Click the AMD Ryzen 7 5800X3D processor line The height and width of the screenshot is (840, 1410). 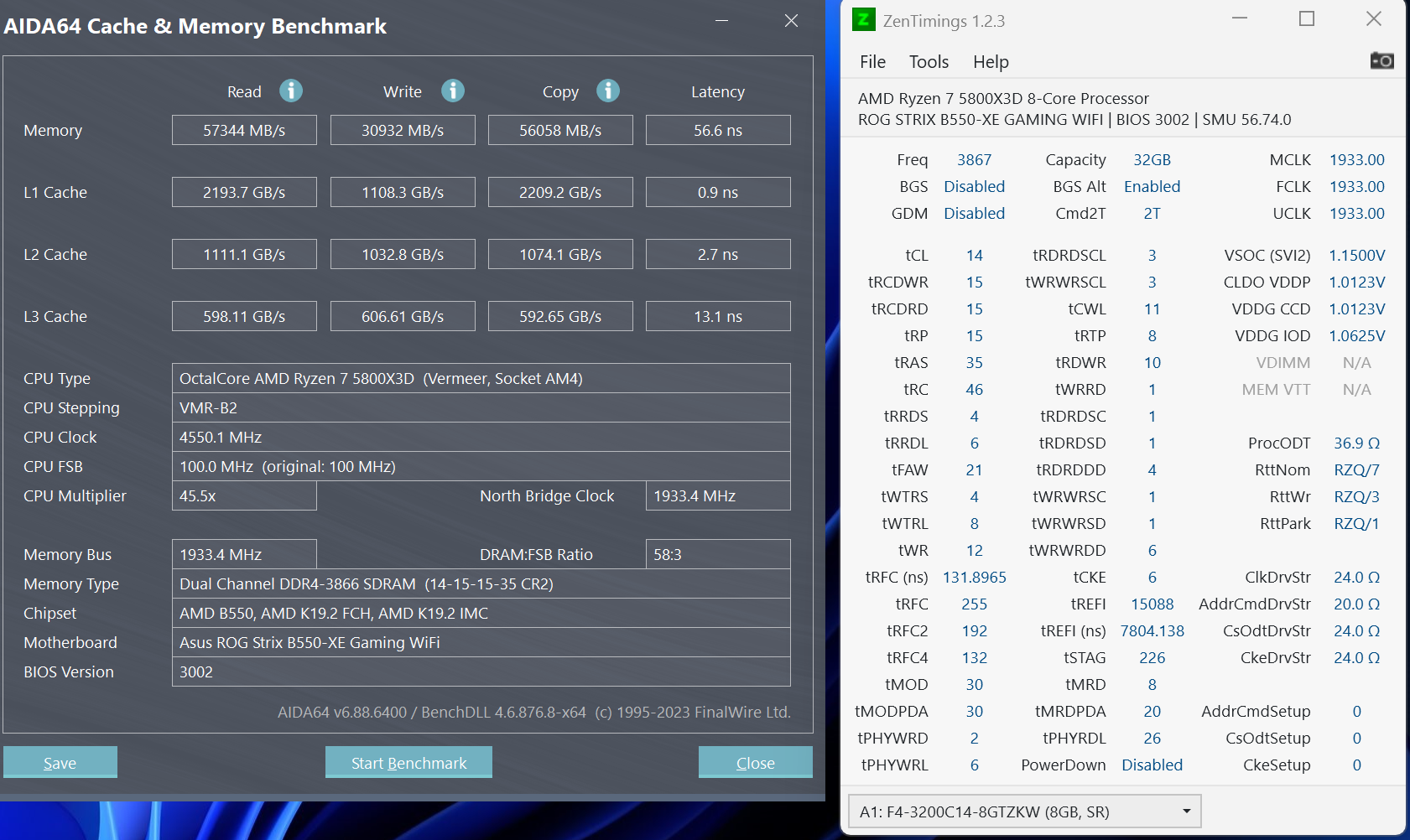point(1003,98)
